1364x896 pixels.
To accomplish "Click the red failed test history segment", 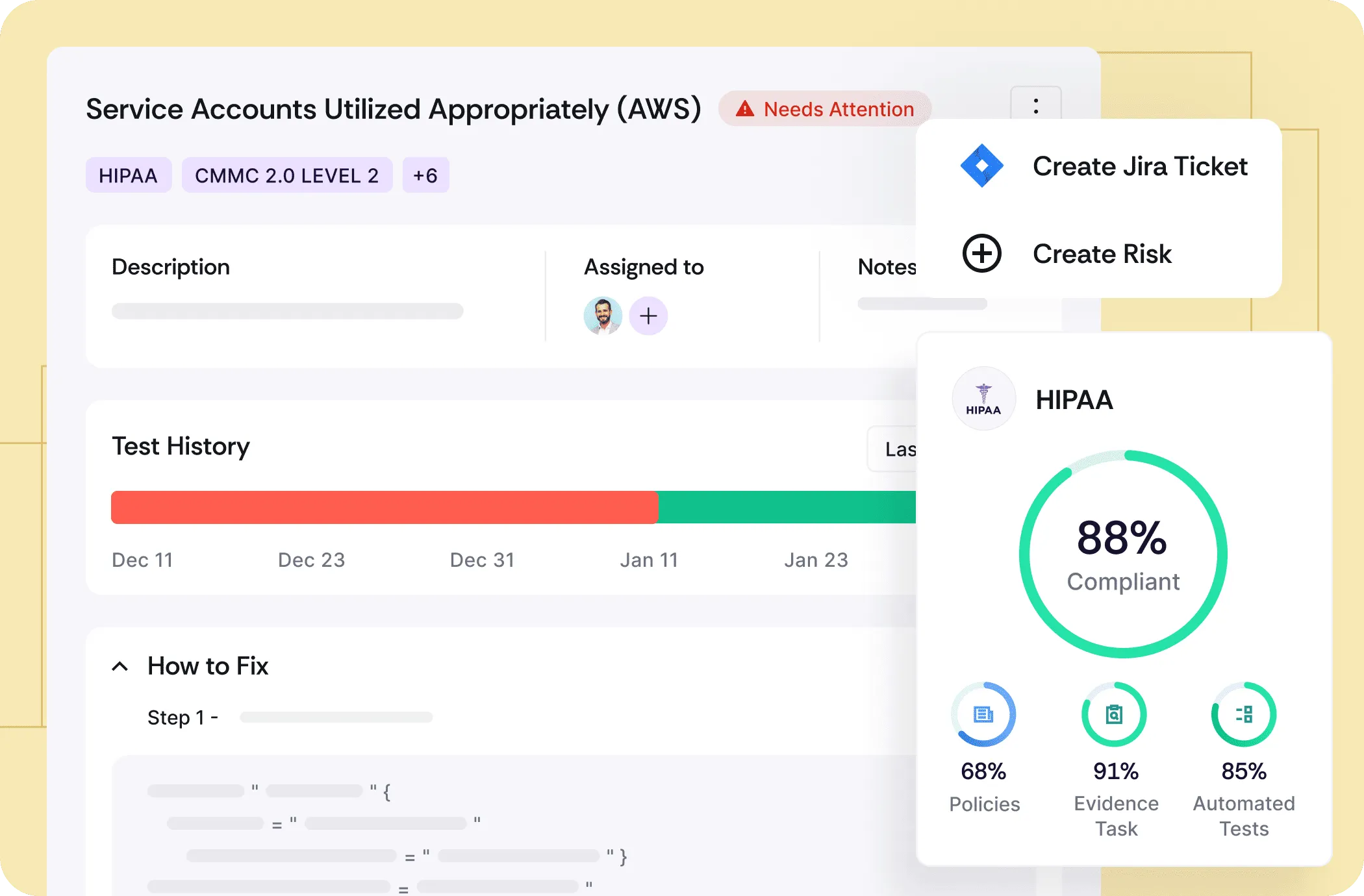I will tap(383, 507).
